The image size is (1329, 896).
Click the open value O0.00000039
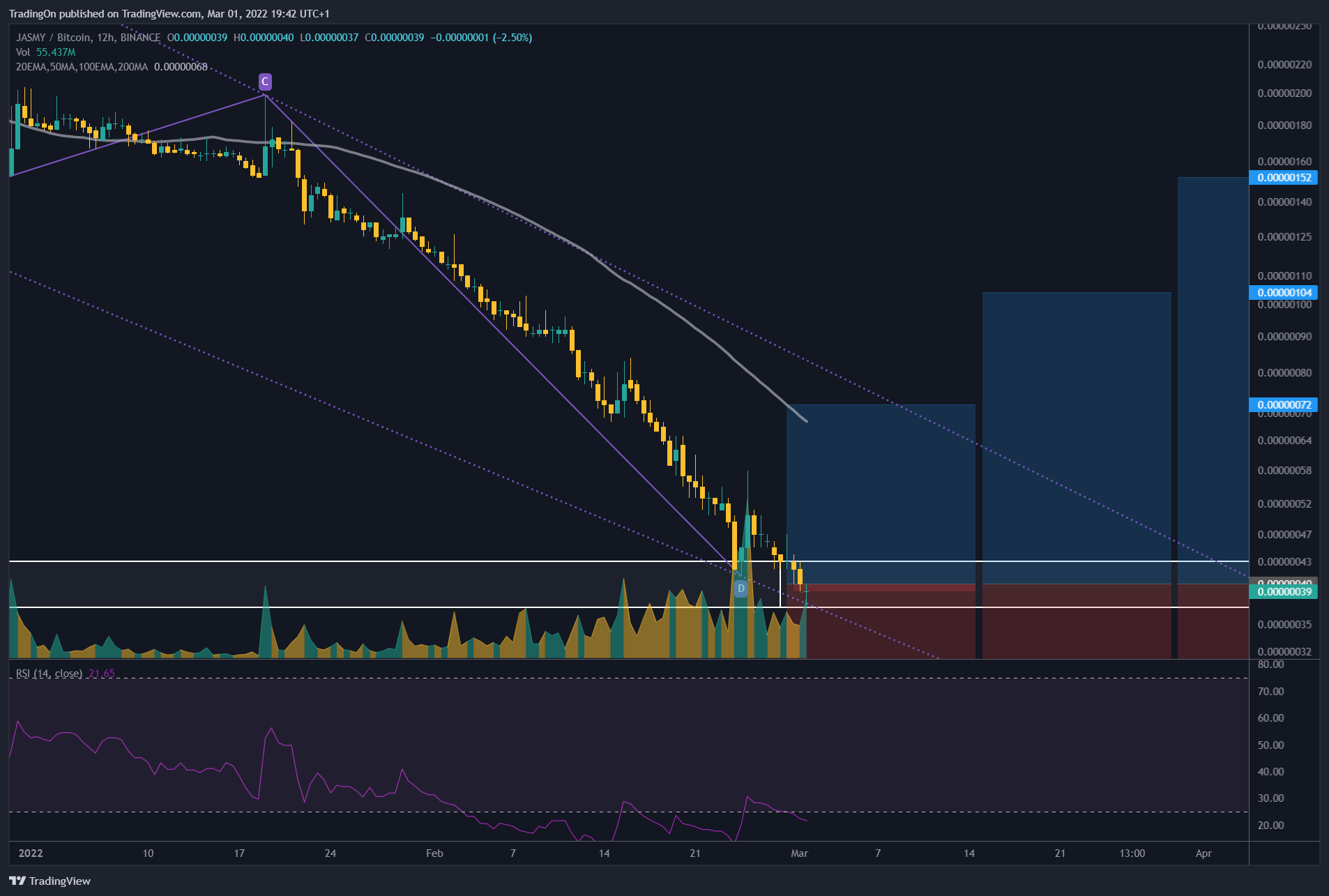pyautogui.click(x=197, y=38)
